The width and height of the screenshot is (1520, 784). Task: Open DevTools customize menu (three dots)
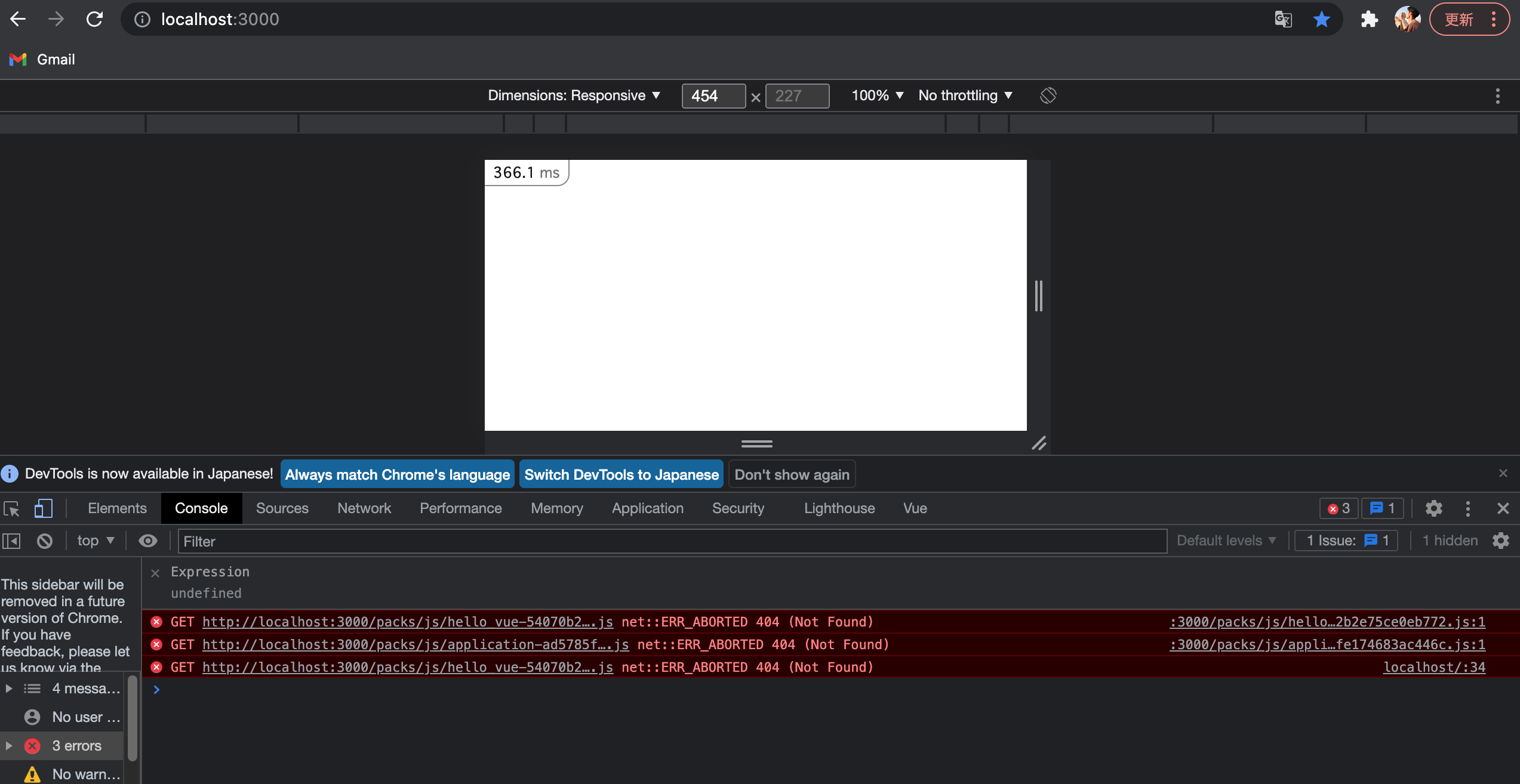point(1467,508)
